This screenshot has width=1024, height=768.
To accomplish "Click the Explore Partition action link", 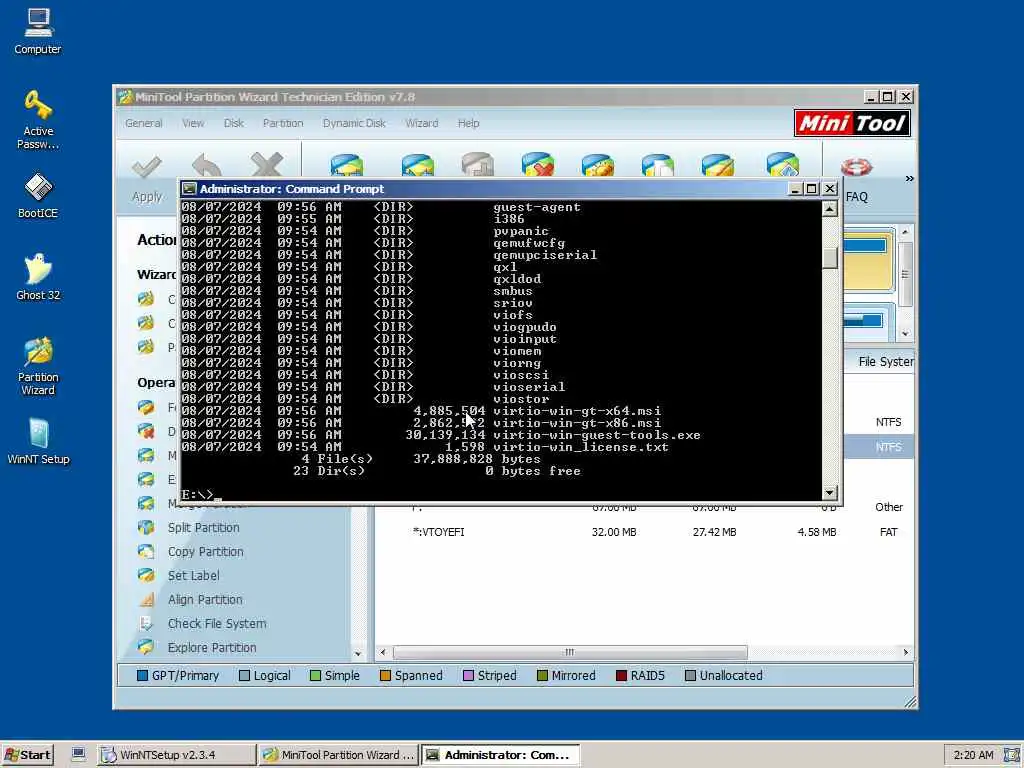I will [212, 648].
